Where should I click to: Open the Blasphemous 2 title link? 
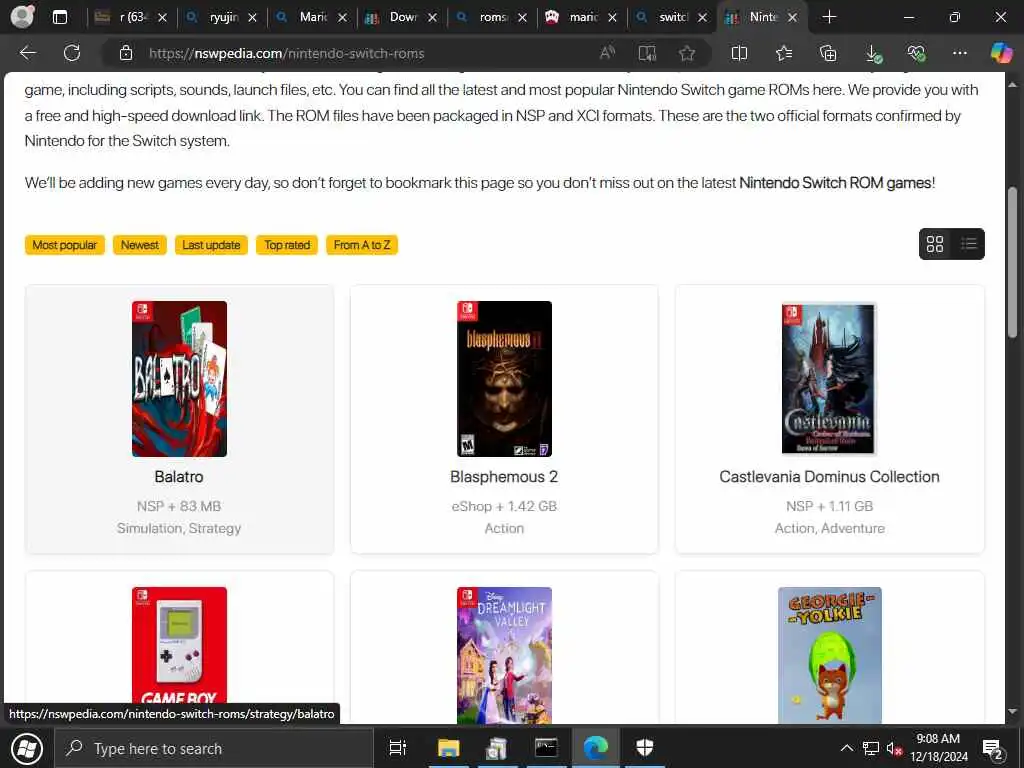point(504,477)
